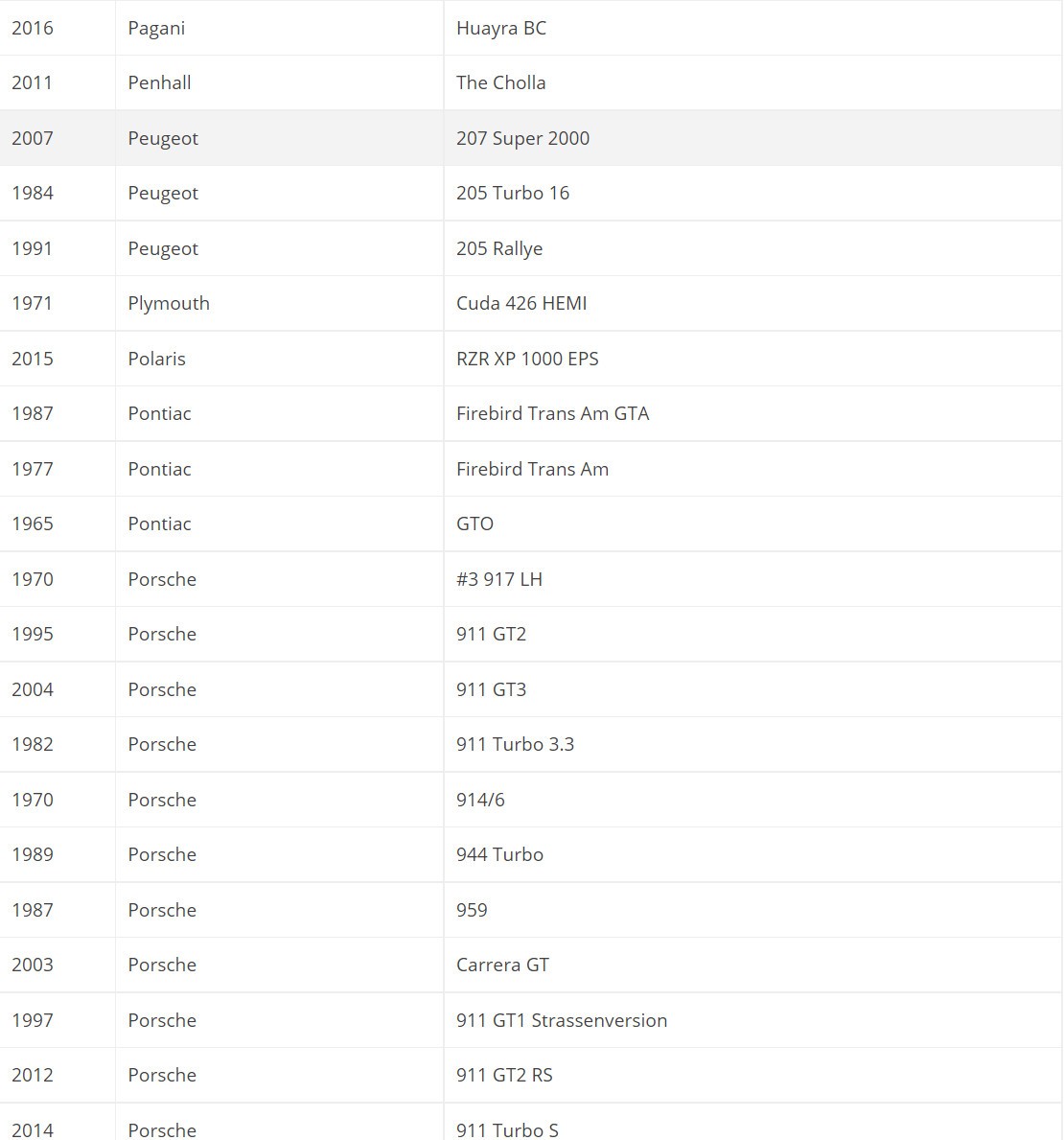Click the 911 GT1 Strassenversion cell
Viewport: 1064px width, 1140px height.
(561, 1020)
